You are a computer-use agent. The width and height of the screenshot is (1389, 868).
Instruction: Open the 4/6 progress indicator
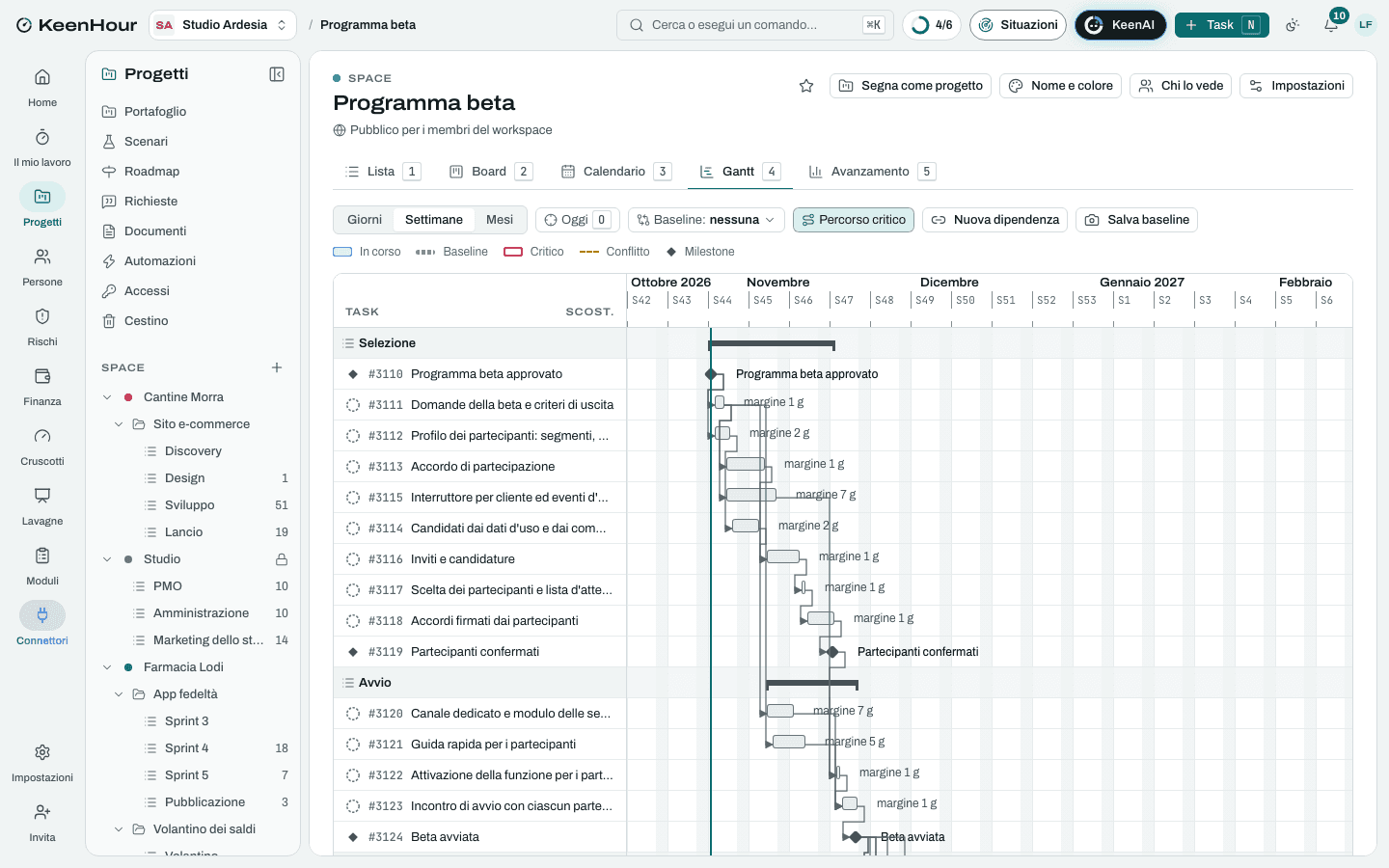pos(932,25)
